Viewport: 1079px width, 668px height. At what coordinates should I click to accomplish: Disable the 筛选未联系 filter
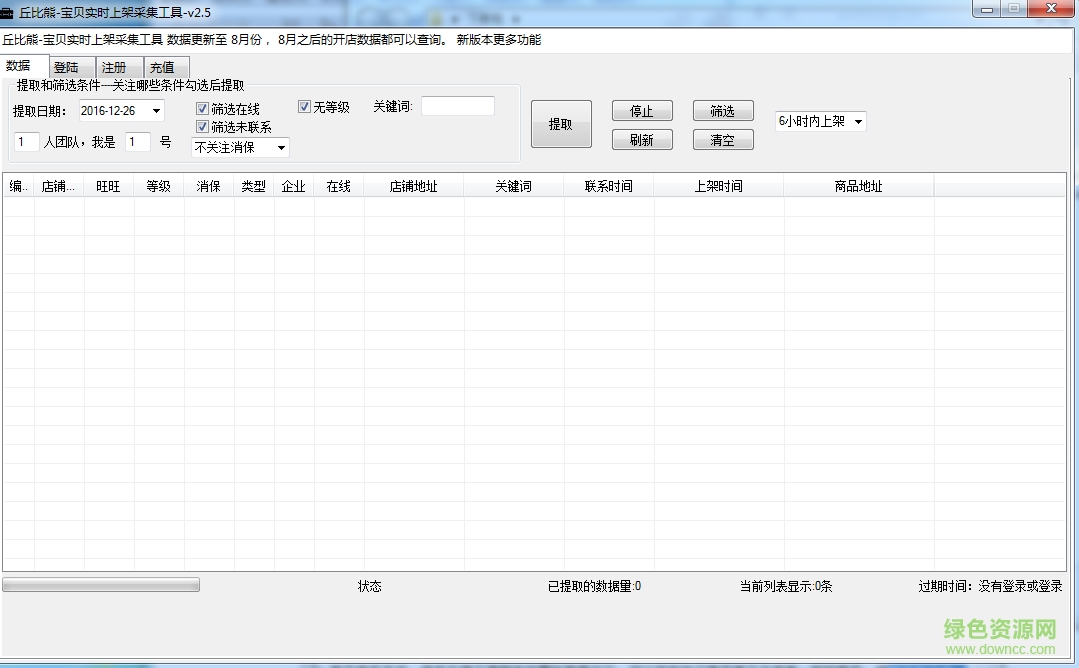point(203,126)
